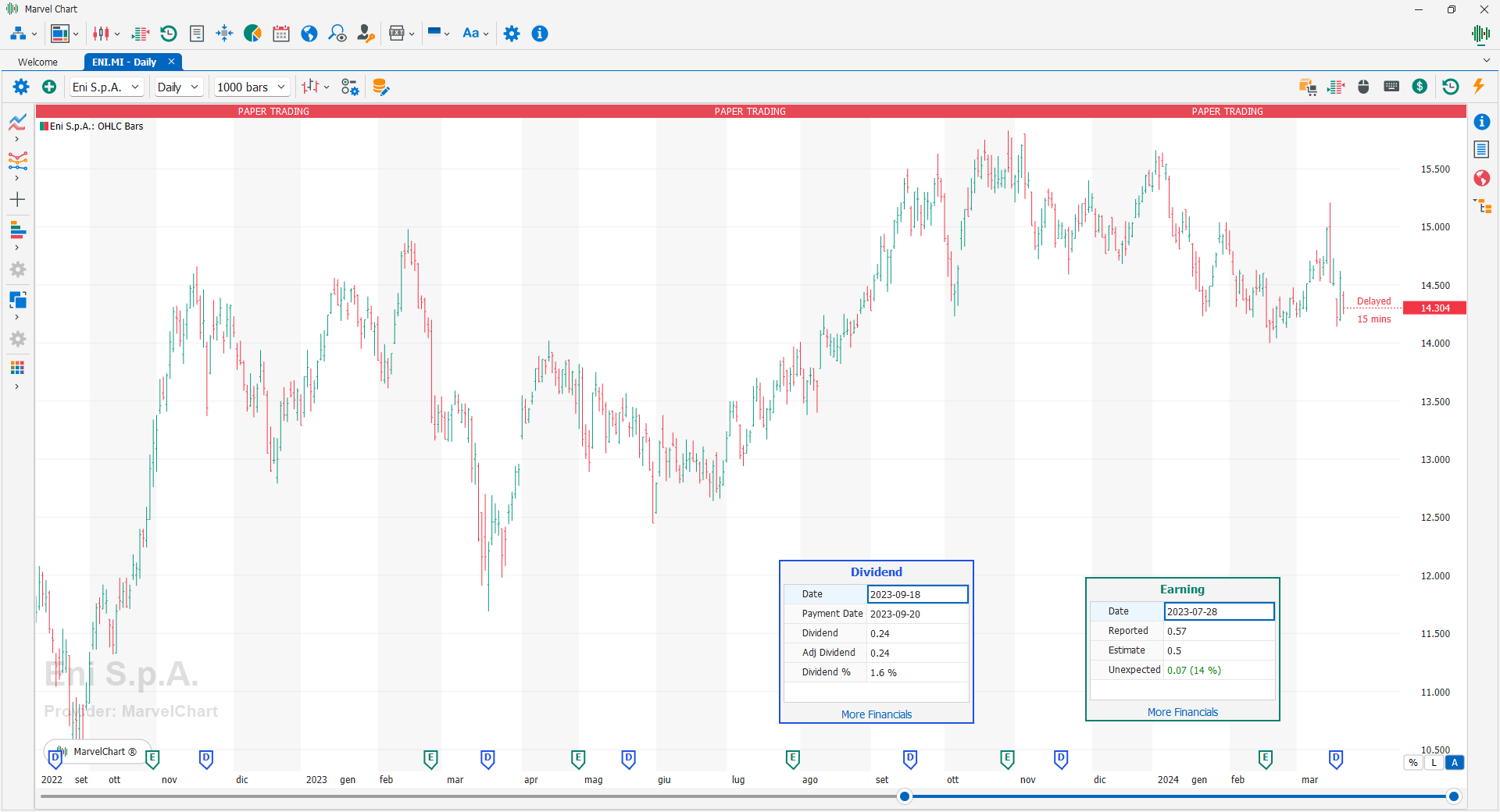This screenshot has height=812, width=1500.
Task: Click the green dollar sign icon
Action: [x=1420, y=87]
